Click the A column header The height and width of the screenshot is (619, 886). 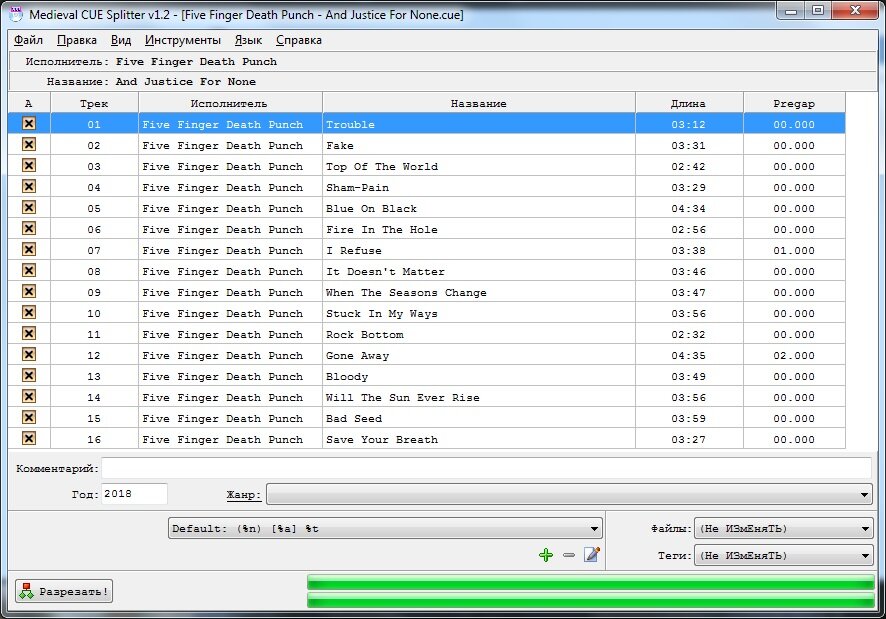coord(29,103)
